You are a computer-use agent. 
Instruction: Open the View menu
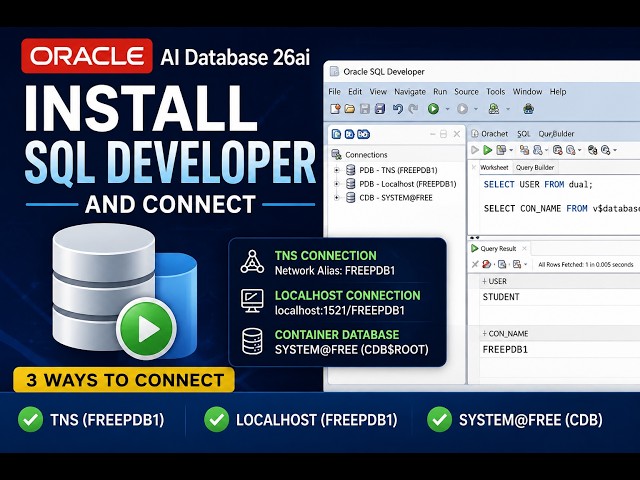(x=378, y=91)
